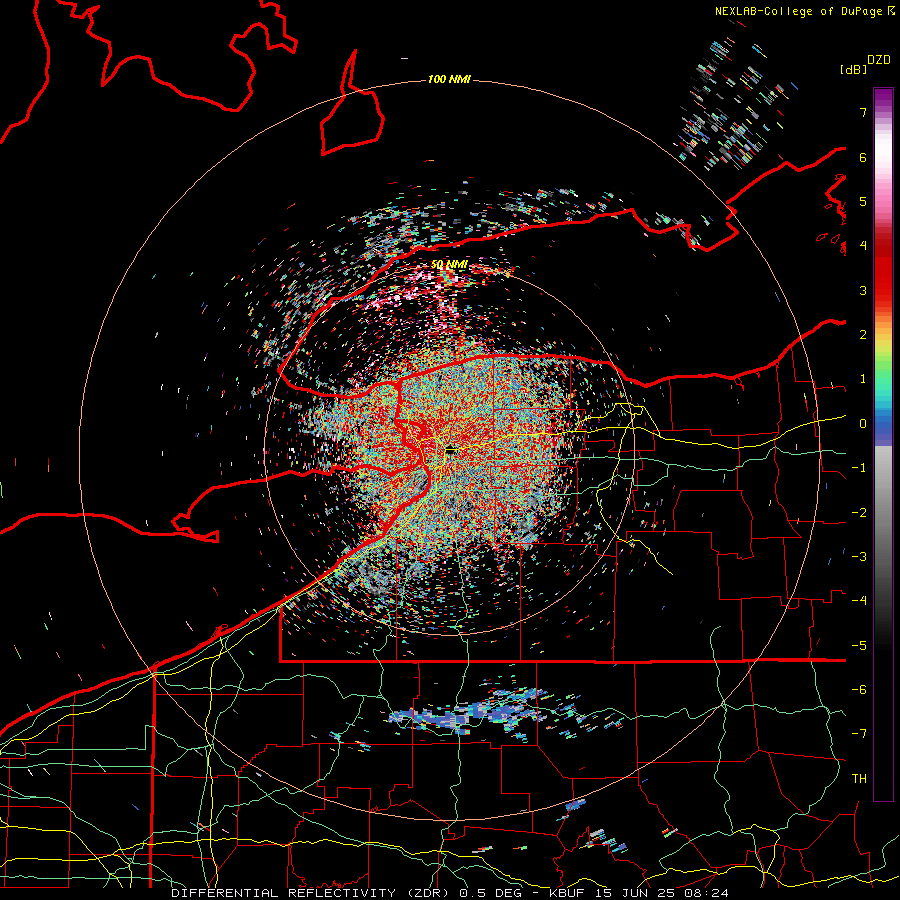This screenshot has height=900, width=900.
Task: Click the -2 tick on color scale
Action: 859,512
